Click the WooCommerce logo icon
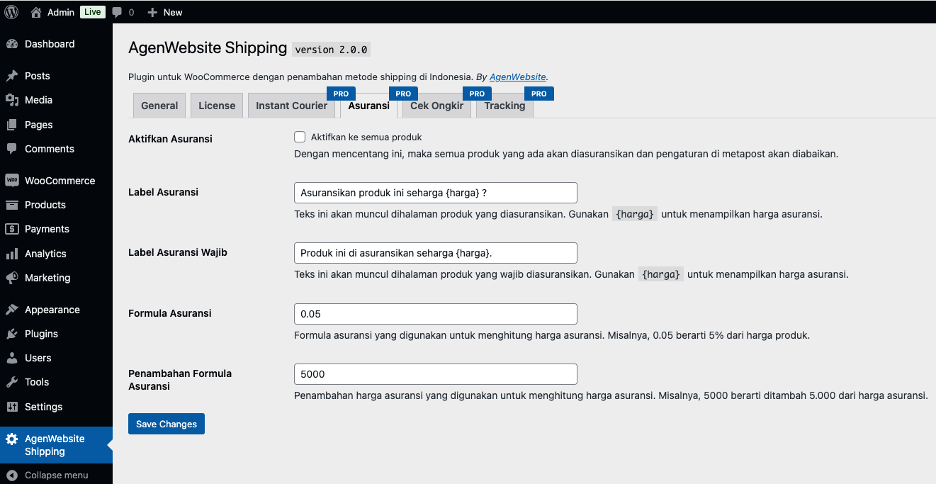Viewport: 936px width, 484px height. pyautogui.click(x=12, y=180)
